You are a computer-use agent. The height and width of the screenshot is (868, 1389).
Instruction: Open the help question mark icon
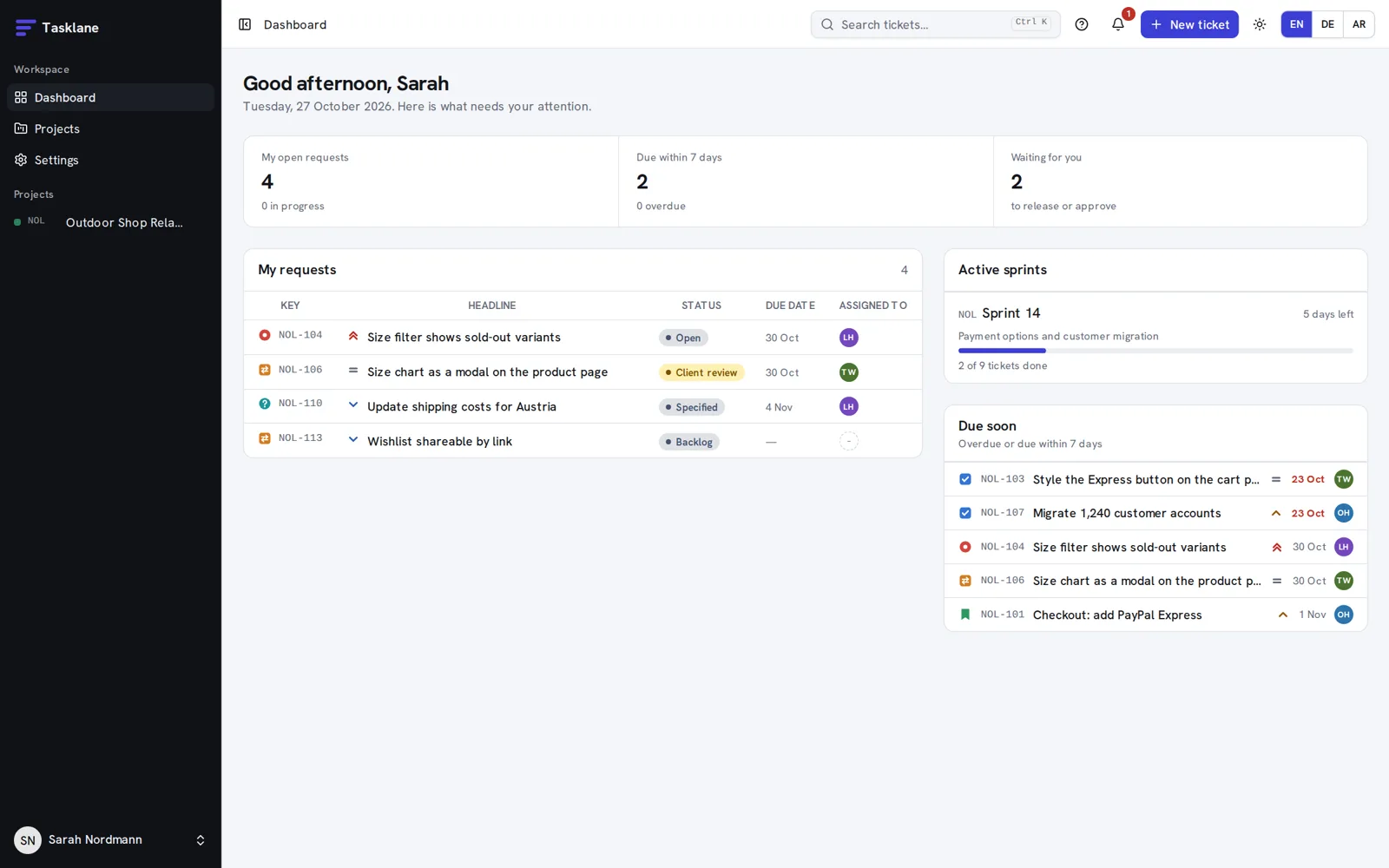1082,24
